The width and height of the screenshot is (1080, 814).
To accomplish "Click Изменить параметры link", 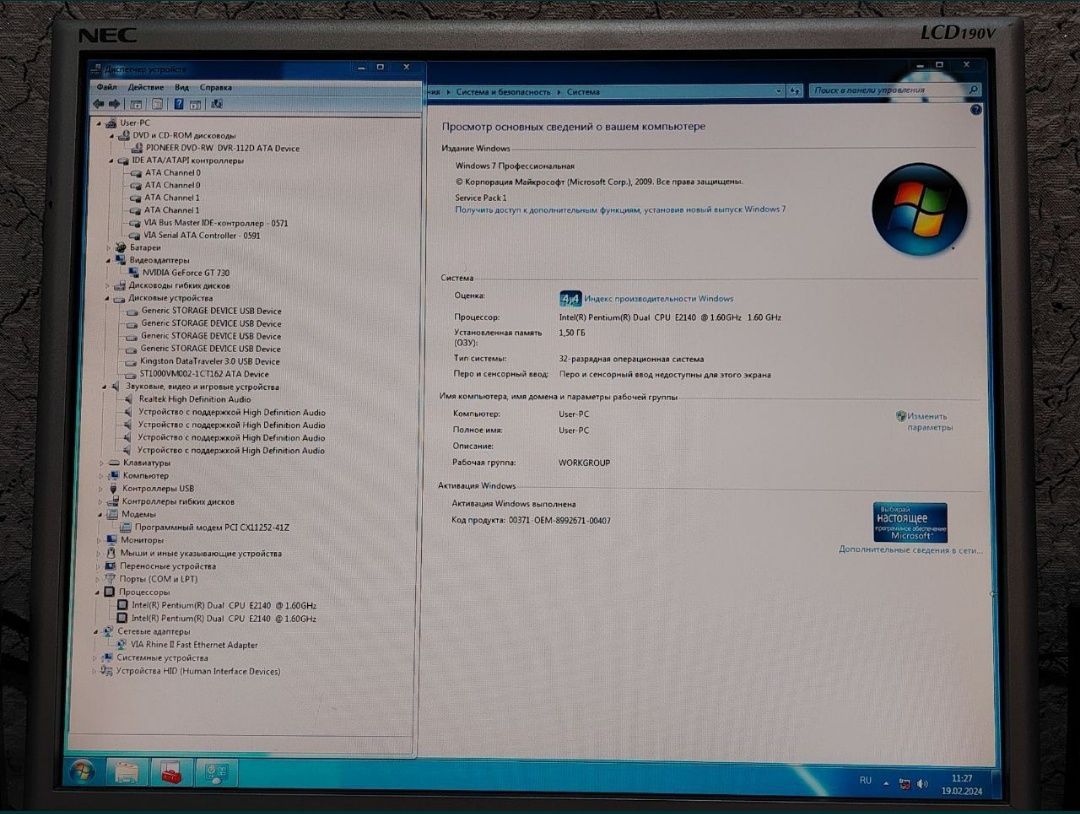I will coord(930,421).
